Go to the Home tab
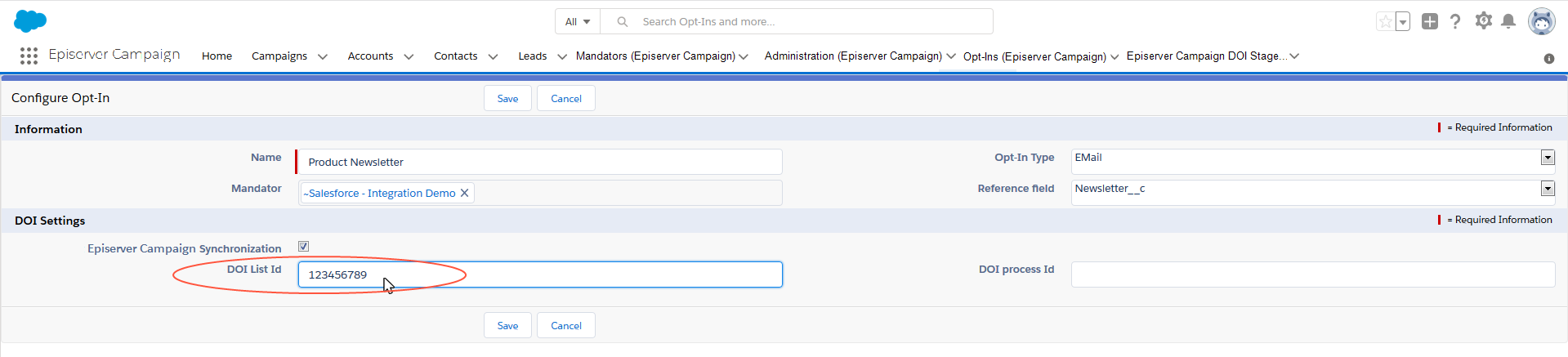Viewport: 1568px width, 357px height. point(217,56)
